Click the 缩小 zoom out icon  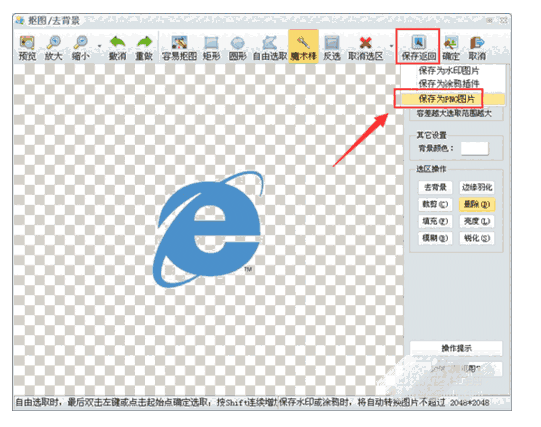pos(80,42)
